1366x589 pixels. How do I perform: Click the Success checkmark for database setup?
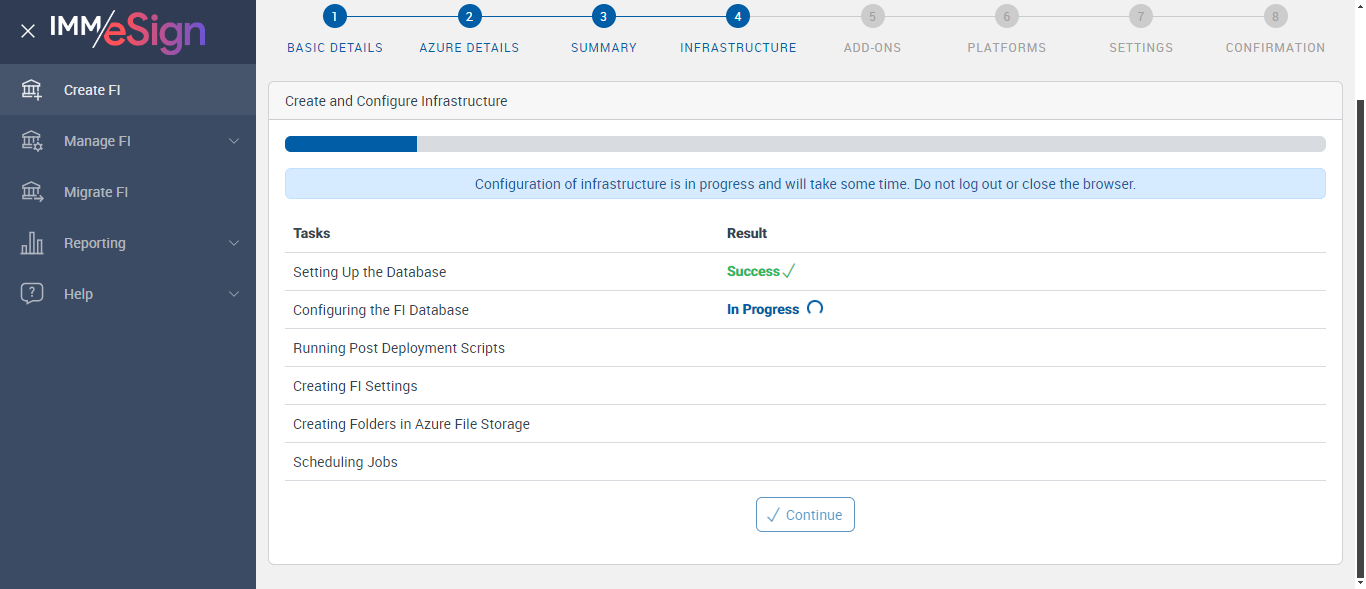tap(789, 271)
